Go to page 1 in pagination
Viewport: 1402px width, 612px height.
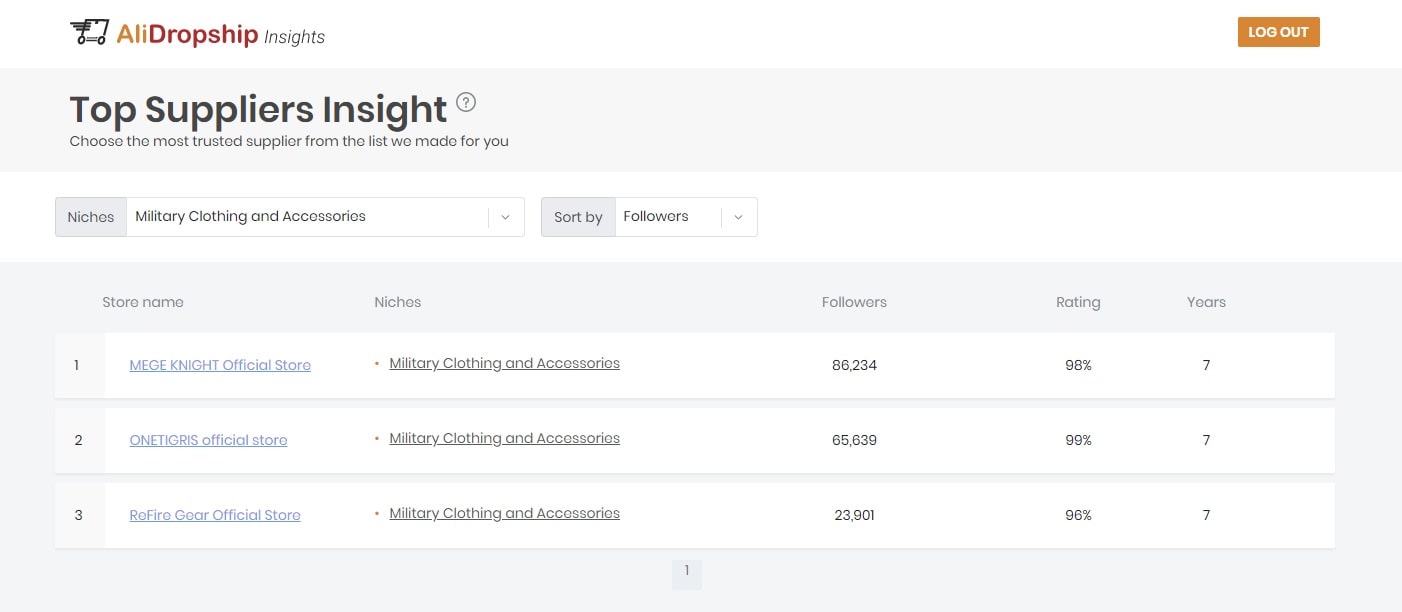[x=687, y=572]
